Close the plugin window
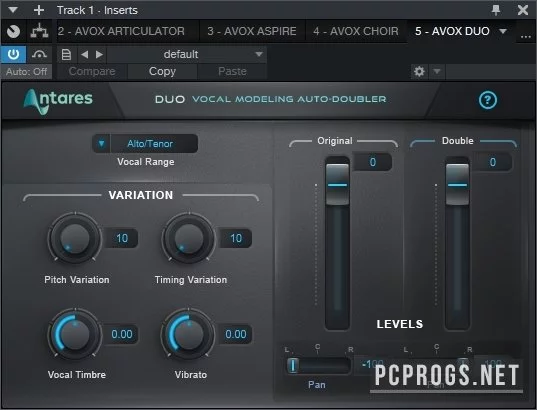This screenshot has height=410, width=537. pyautogui.click(x=523, y=10)
